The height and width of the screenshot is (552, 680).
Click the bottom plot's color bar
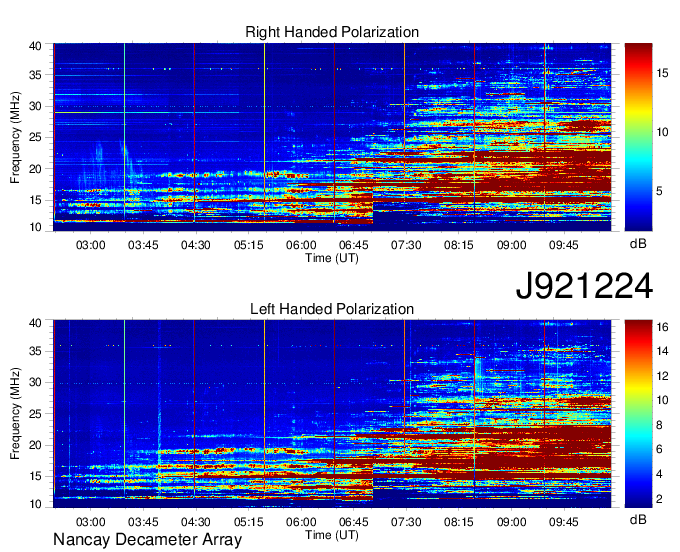click(638, 414)
